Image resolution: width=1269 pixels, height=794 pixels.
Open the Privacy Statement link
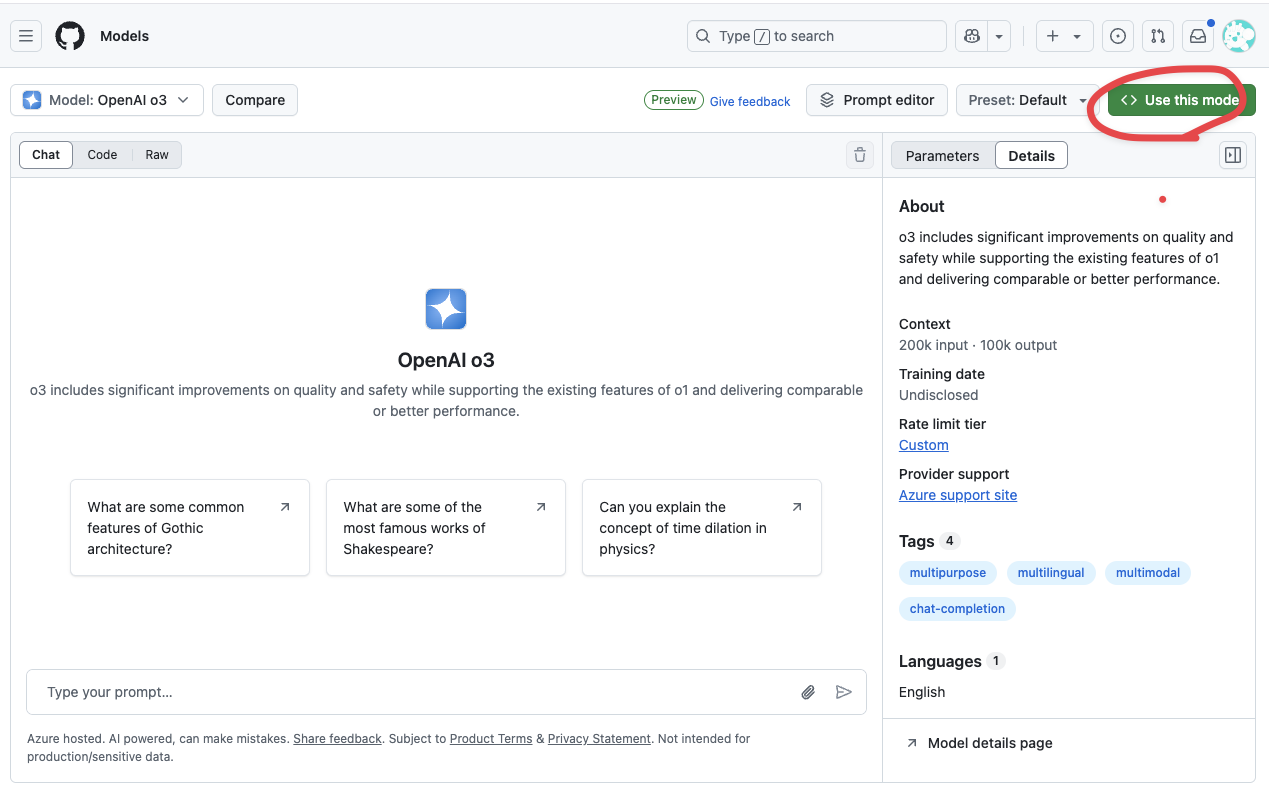point(599,739)
